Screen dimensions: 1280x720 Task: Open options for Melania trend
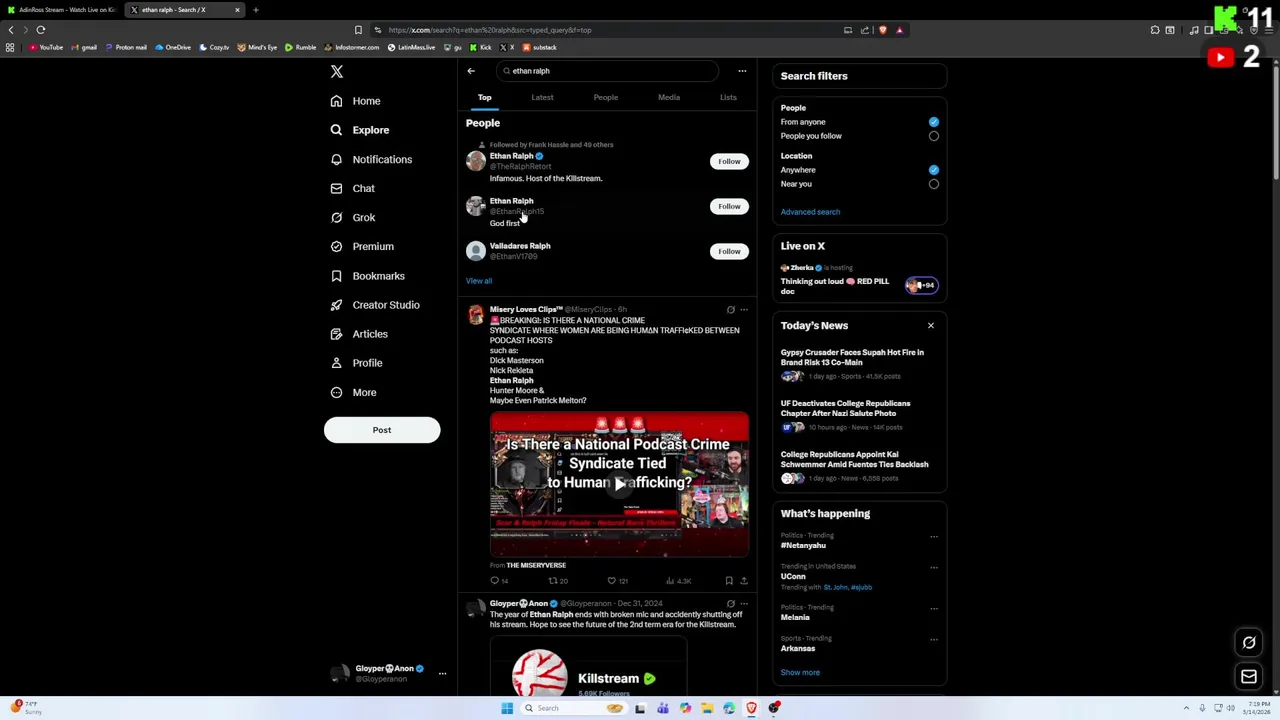tap(934, 608)
